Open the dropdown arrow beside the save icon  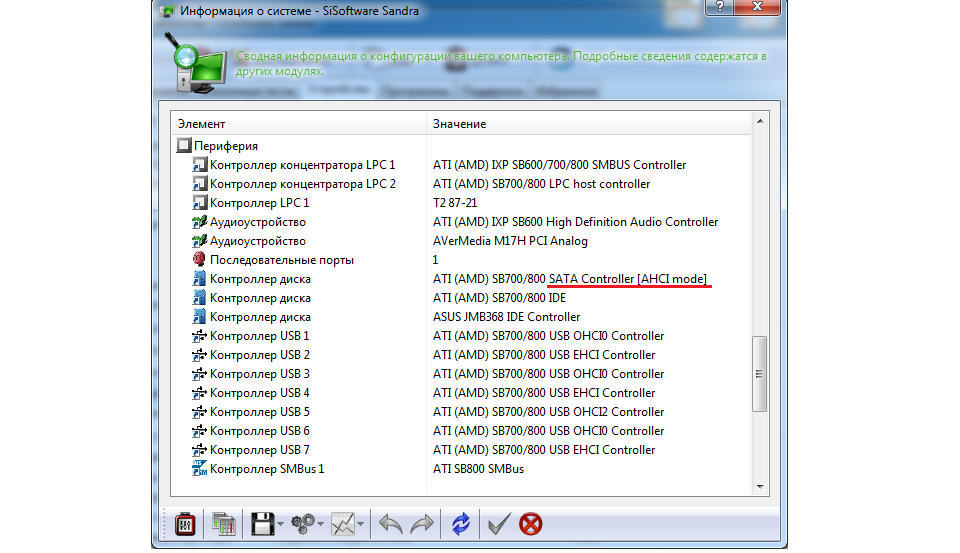pyautogui.click(x=280, y=524)
